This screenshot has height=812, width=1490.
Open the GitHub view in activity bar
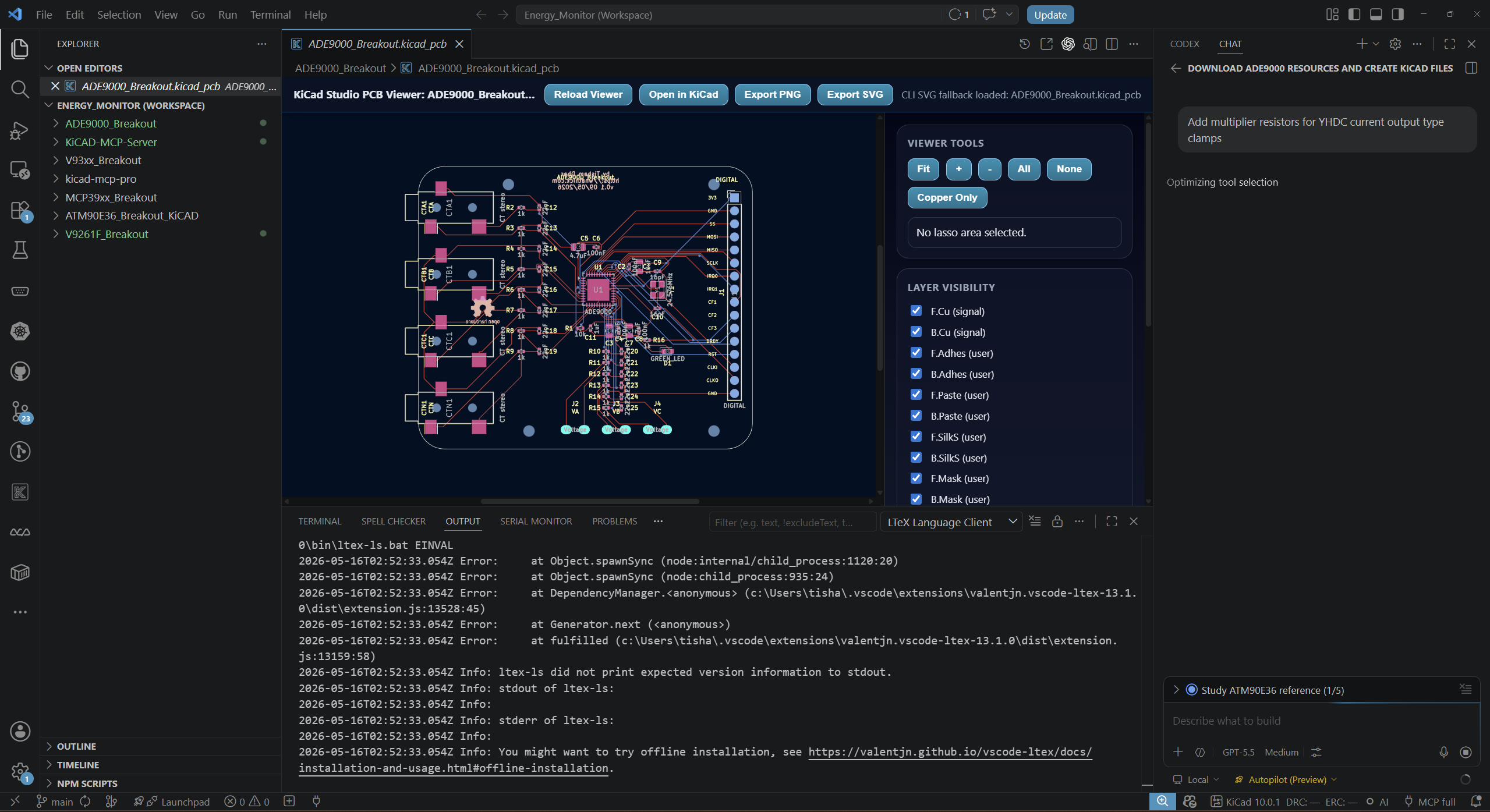pos(20,371)
